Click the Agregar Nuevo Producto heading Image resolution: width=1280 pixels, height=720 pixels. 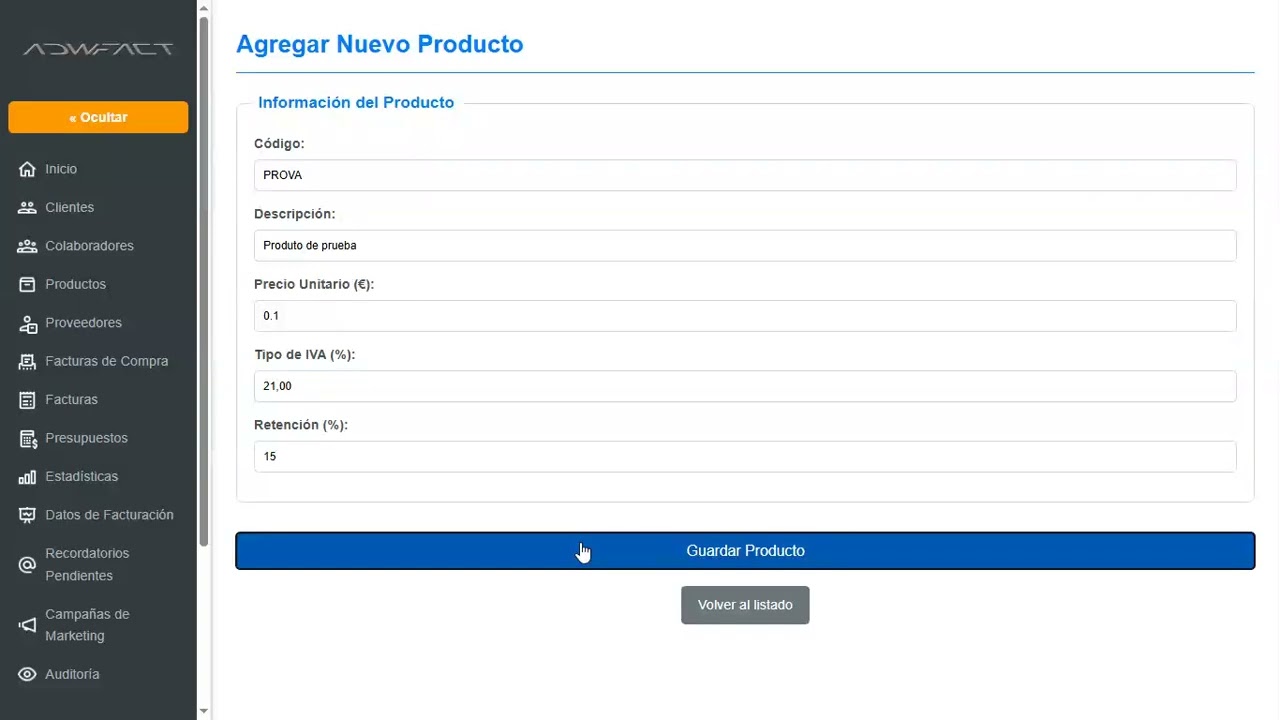click(379, 44)
